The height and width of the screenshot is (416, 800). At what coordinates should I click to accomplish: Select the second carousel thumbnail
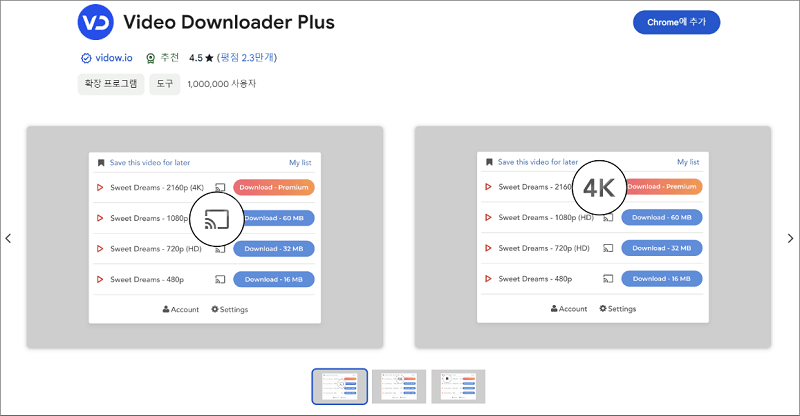[x=399, y=386]
